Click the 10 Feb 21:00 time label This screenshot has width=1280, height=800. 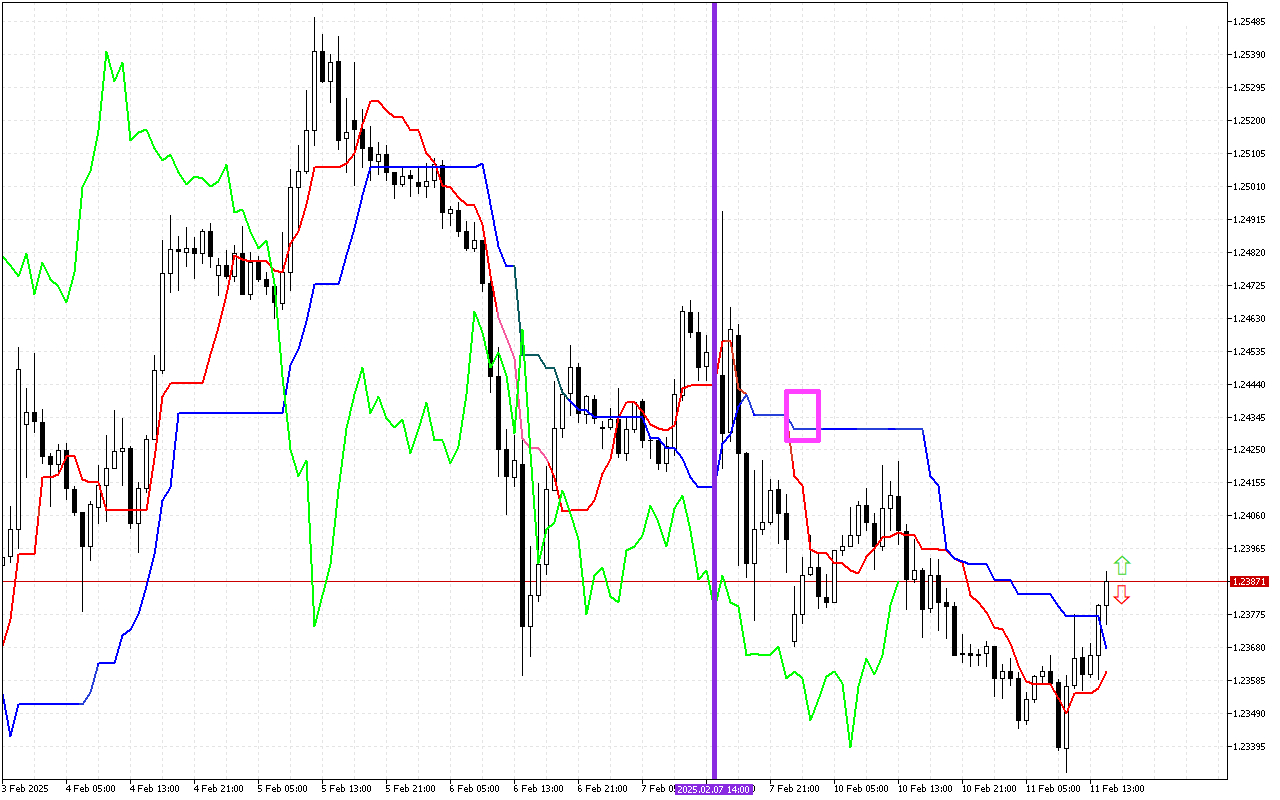tap(988, 789)
